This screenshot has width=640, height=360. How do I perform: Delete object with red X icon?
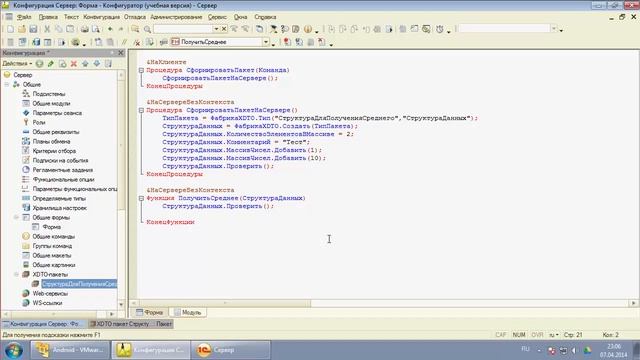74,64
